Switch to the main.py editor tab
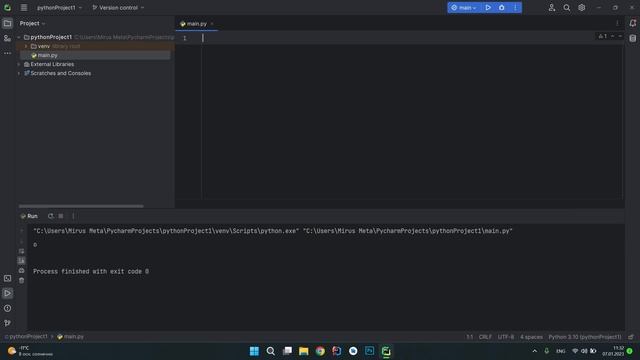 coord(196,24)
